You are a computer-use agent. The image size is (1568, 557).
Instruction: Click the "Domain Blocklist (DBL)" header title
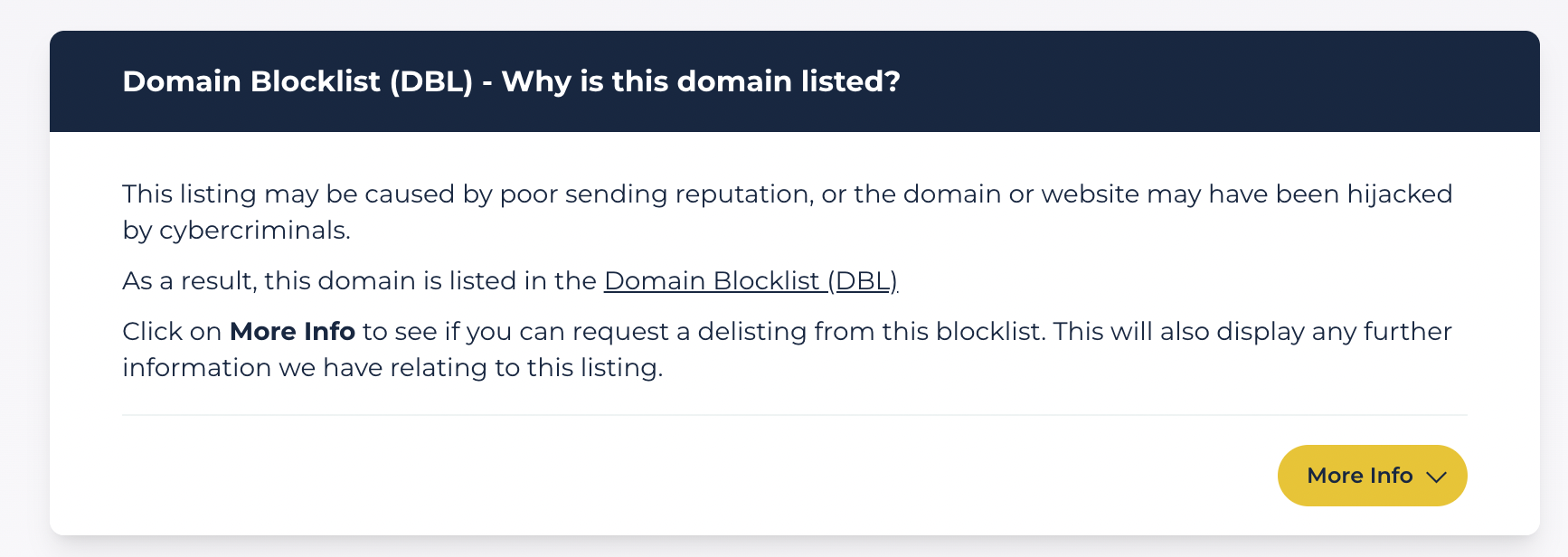pos(298,81)
